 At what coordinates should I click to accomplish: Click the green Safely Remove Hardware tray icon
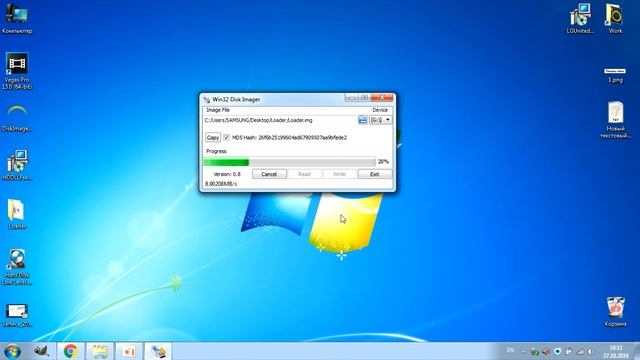coord(535,351)
